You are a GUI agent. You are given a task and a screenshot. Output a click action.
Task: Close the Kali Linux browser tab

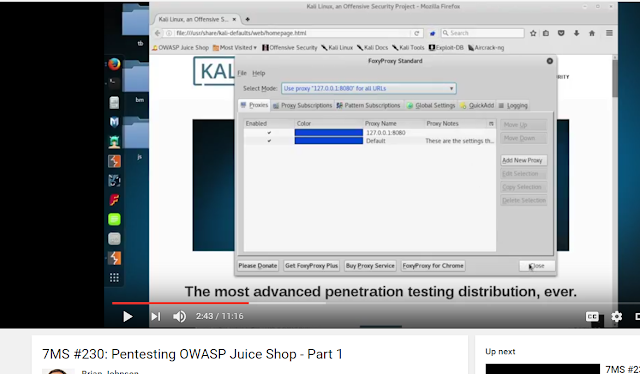pos(234,19)
